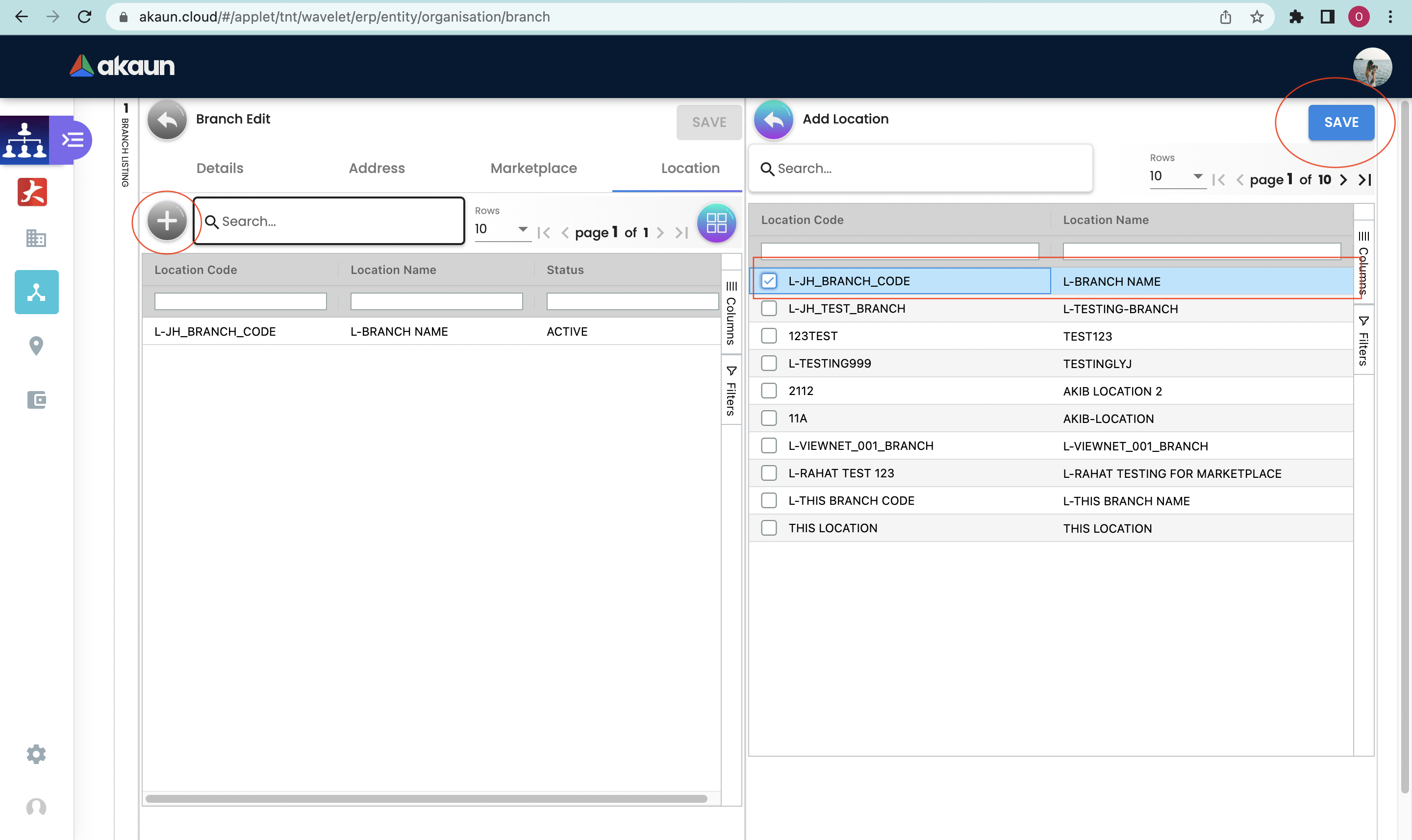The height and width of the screenshot is (840, 1412).
Task: Click the gray Branch Edit back arrow
Action: pos(167,120)
